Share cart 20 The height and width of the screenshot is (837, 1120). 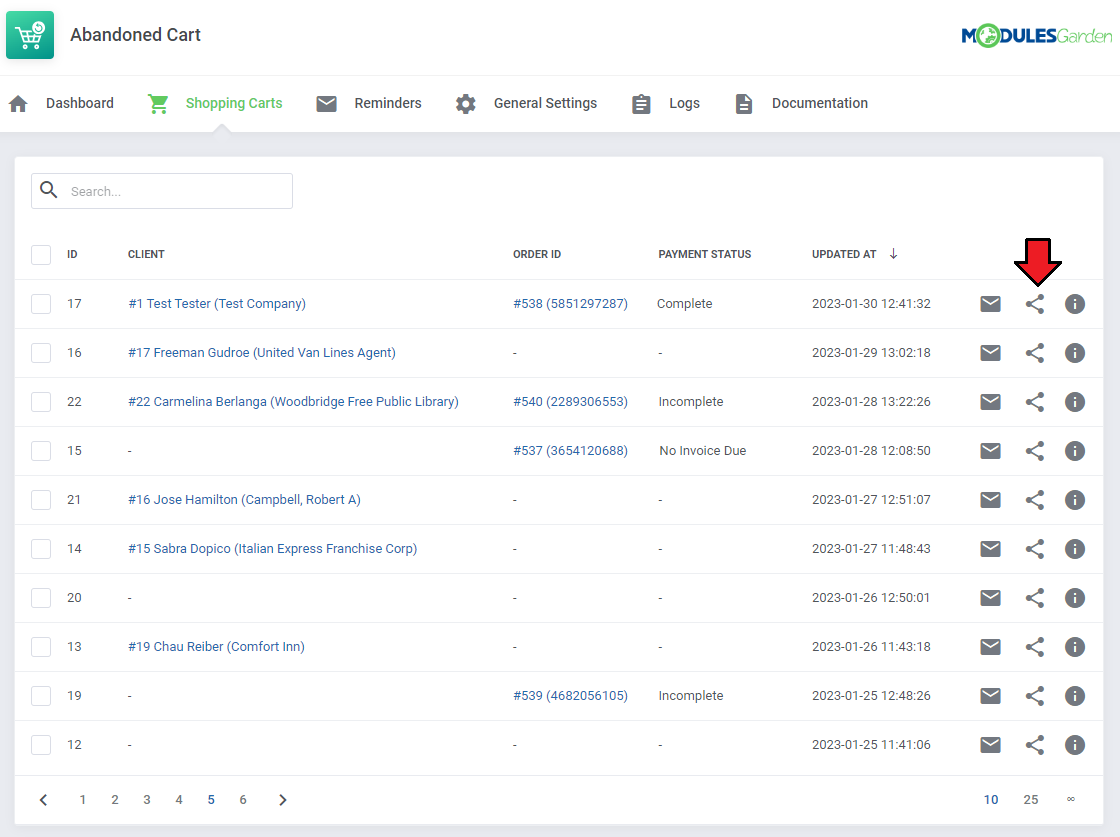(1035, 598)
